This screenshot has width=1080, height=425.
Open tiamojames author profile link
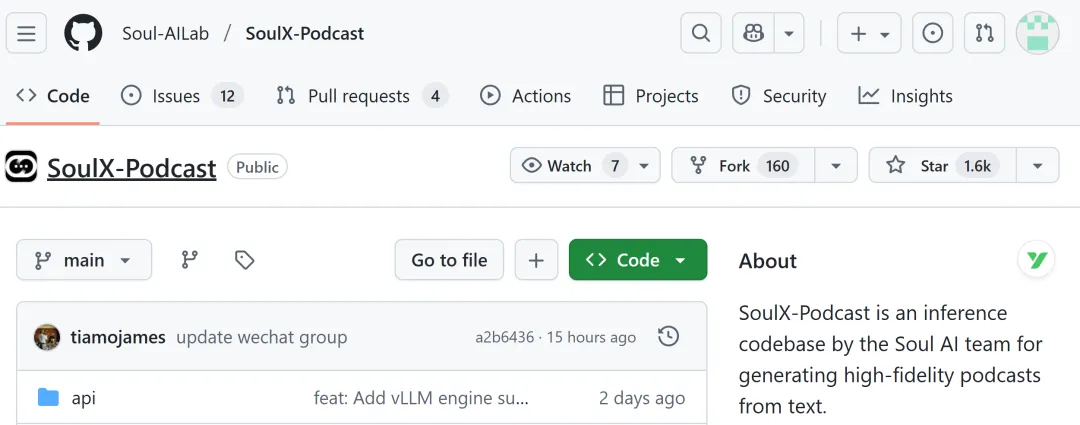pyautogui.click(x=118, y=338)
